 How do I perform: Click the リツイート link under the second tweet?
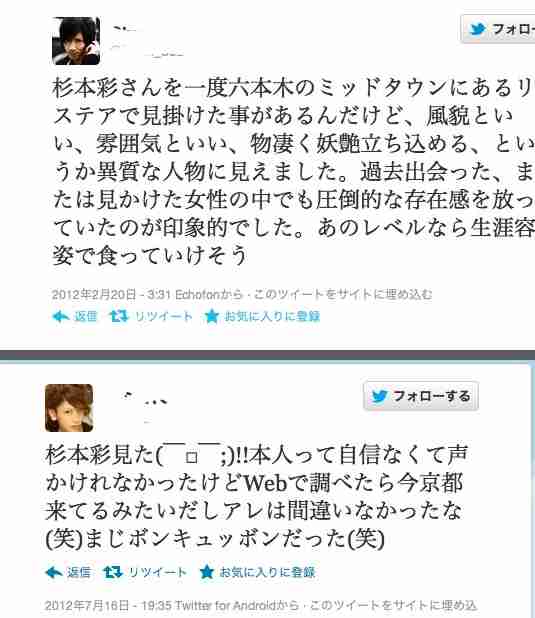pos(158,572)
